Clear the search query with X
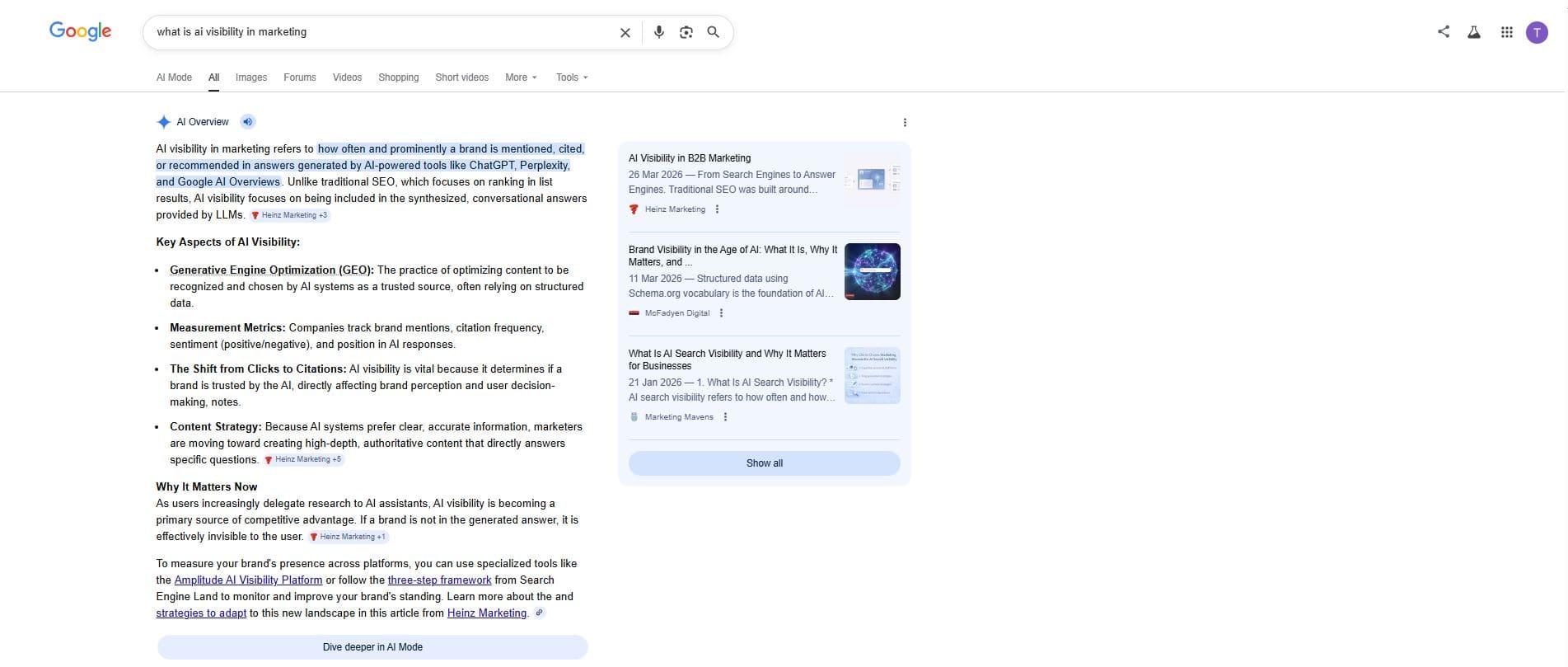The height and width of the screenshot is (667, 1568). tap(625, 32)
